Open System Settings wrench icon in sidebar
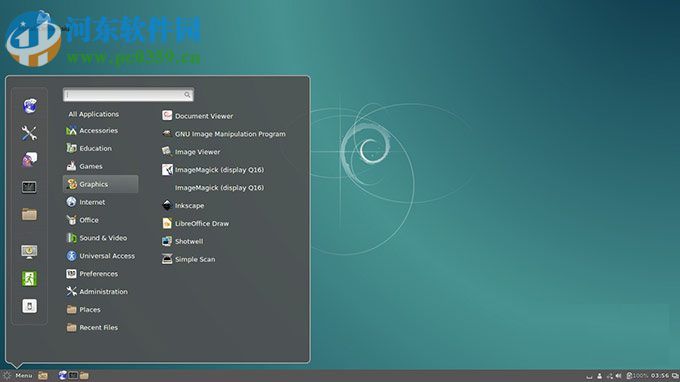680x382 pixels. coord(29,133)
